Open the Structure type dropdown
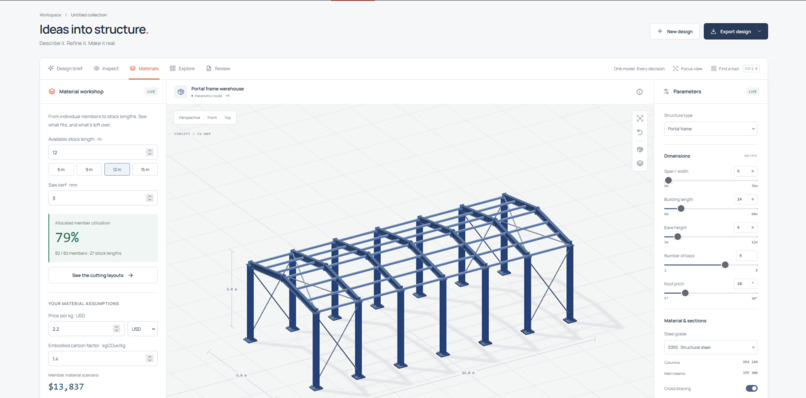 tap(710, 129)
